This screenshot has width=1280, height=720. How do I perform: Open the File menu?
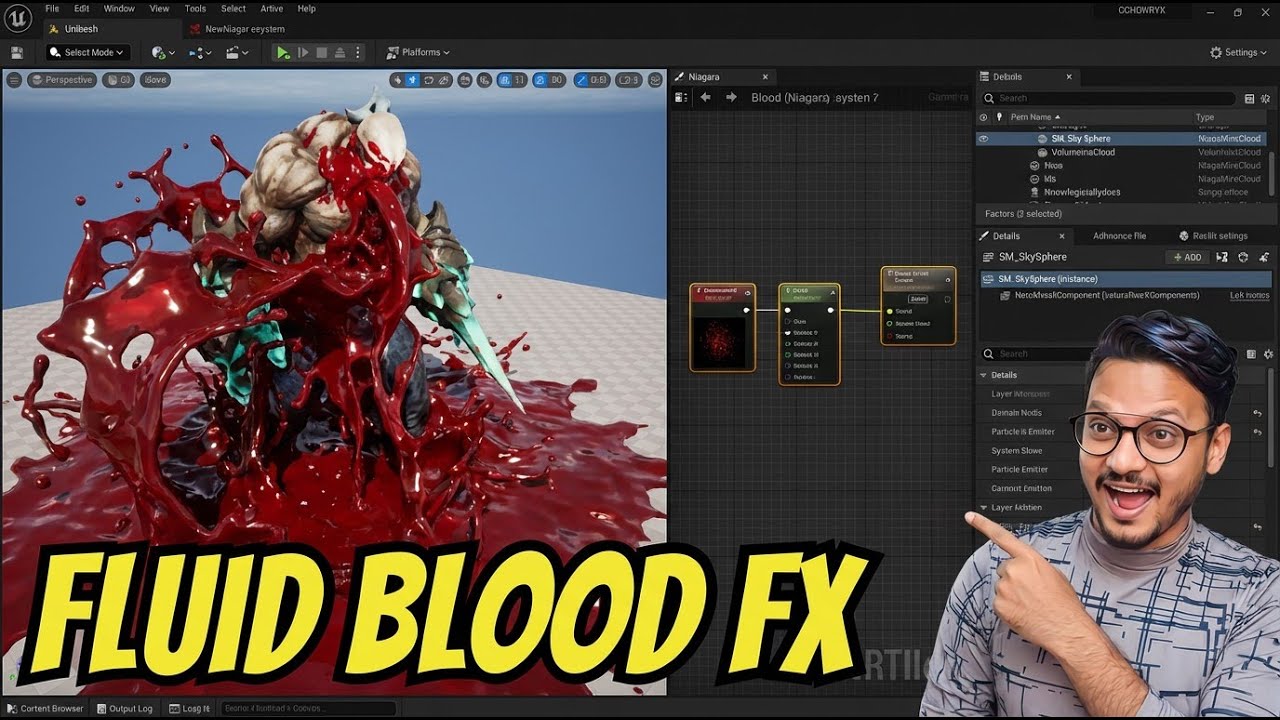coord(52,8)
